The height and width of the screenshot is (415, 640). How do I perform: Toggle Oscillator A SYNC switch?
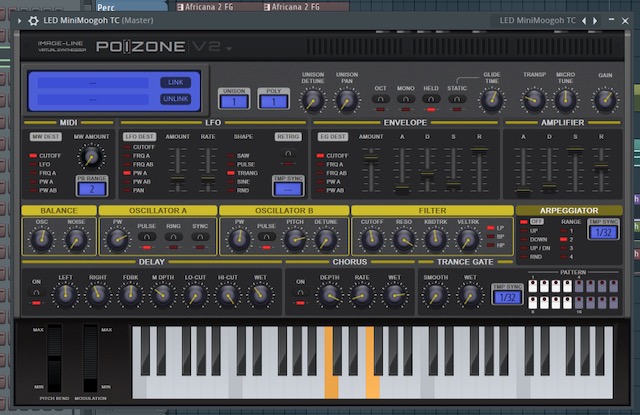(x=200, y=237)
